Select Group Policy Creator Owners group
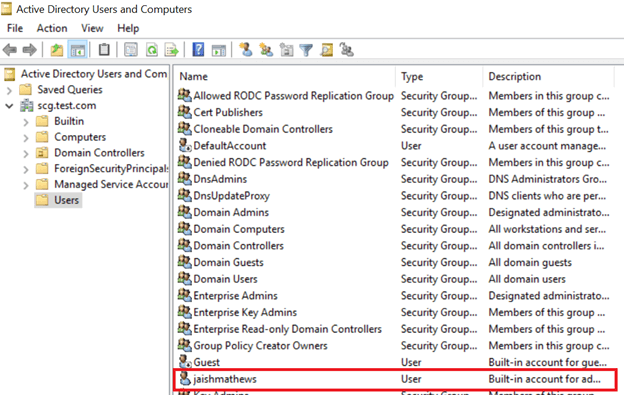This screenshot has width=624, height=395. point(260,346)
